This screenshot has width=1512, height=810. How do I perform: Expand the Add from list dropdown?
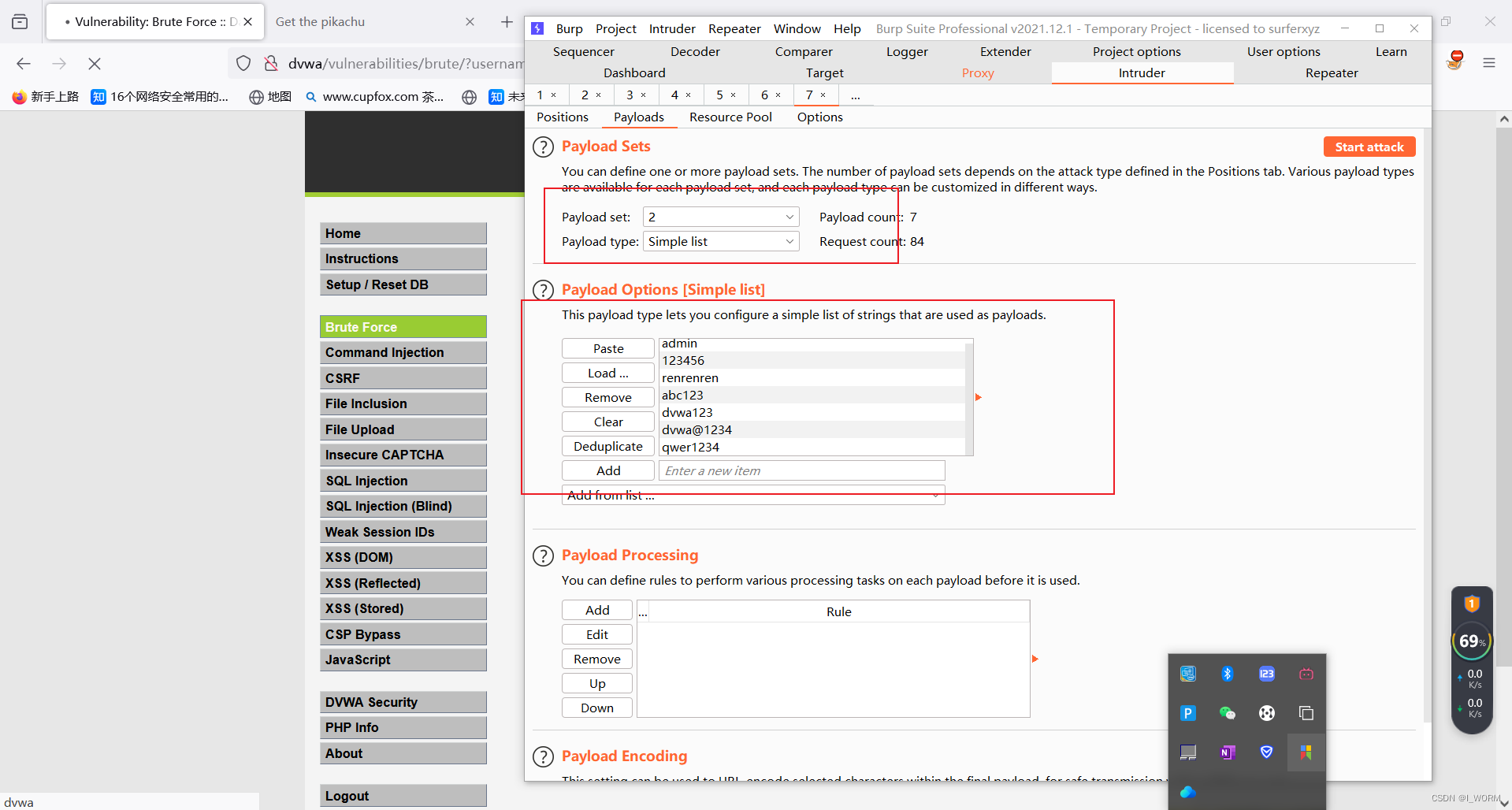pos(753,496)
